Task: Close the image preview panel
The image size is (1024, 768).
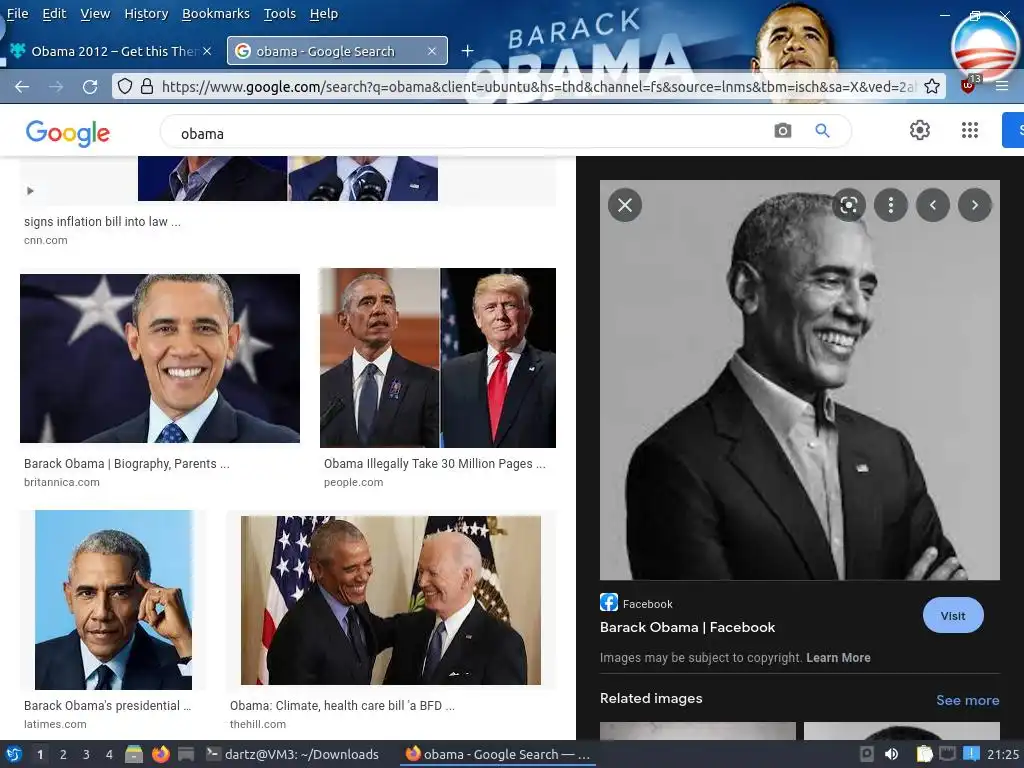Action: [x=625, y=205]
